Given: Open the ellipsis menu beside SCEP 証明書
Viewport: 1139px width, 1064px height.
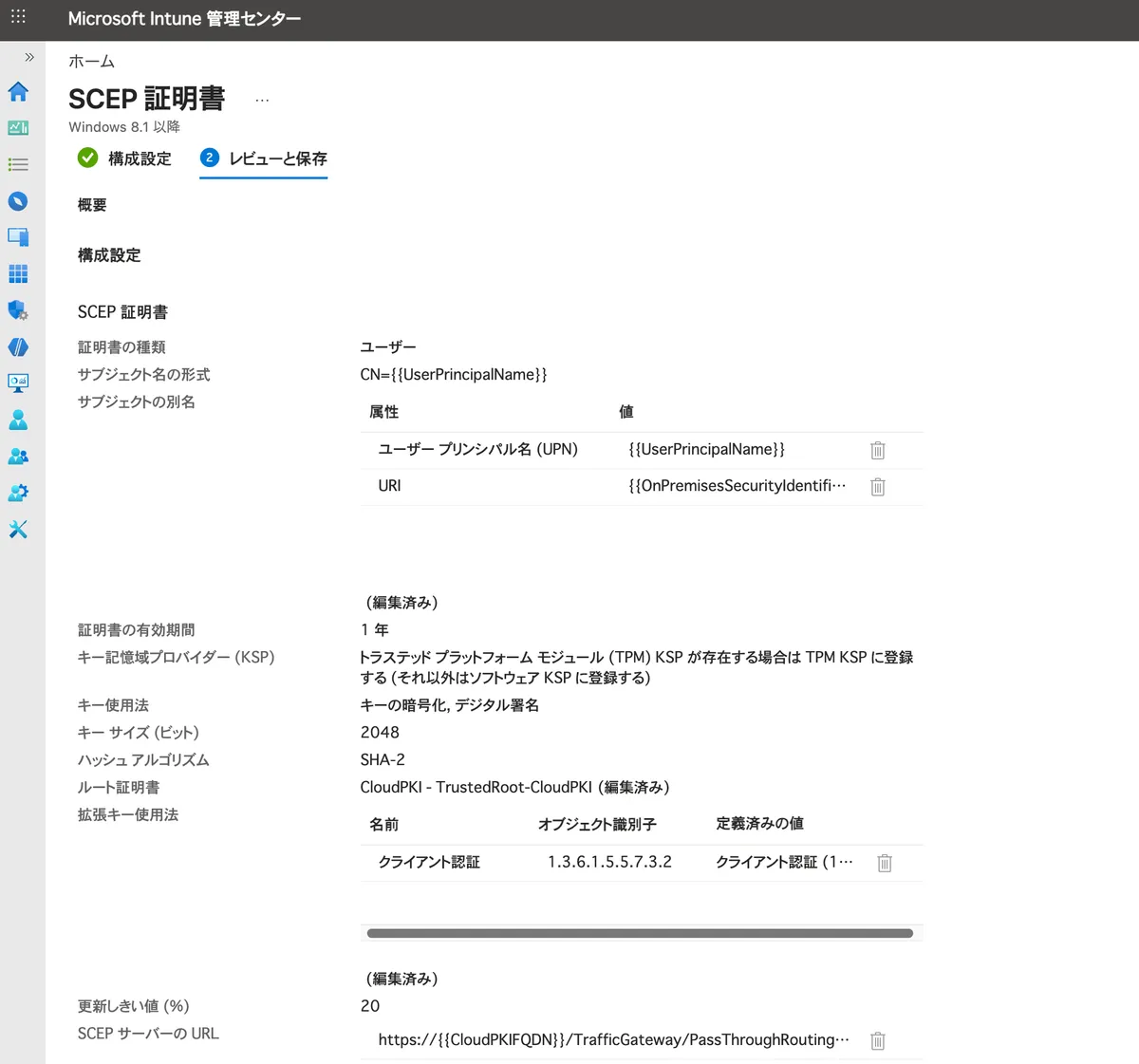Looking at the screenshot, I should click(262, 100).
